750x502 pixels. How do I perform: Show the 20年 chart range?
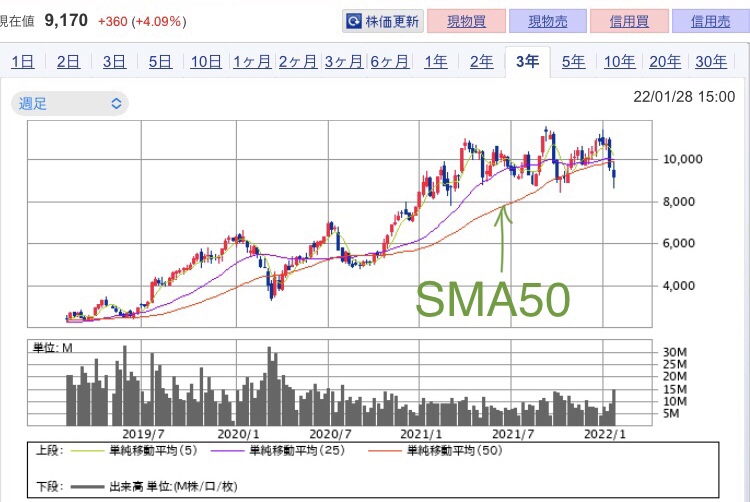coord(665,62)
